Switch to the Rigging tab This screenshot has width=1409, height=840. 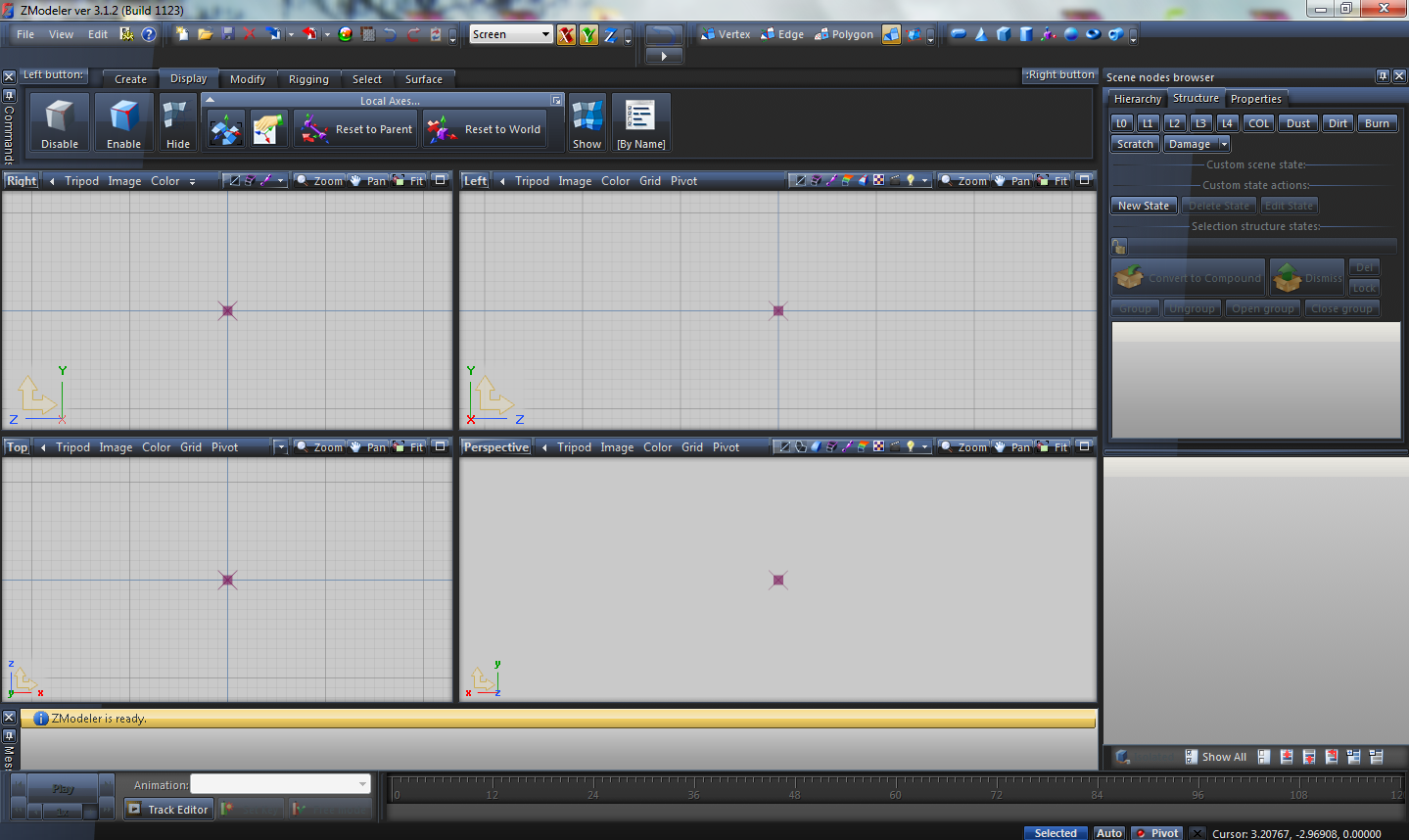[x=308, y=79]
